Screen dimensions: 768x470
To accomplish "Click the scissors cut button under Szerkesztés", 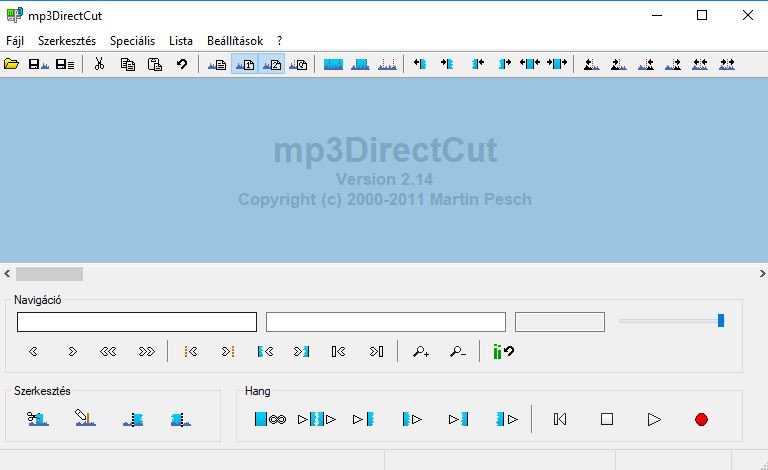I will [38, 419].
